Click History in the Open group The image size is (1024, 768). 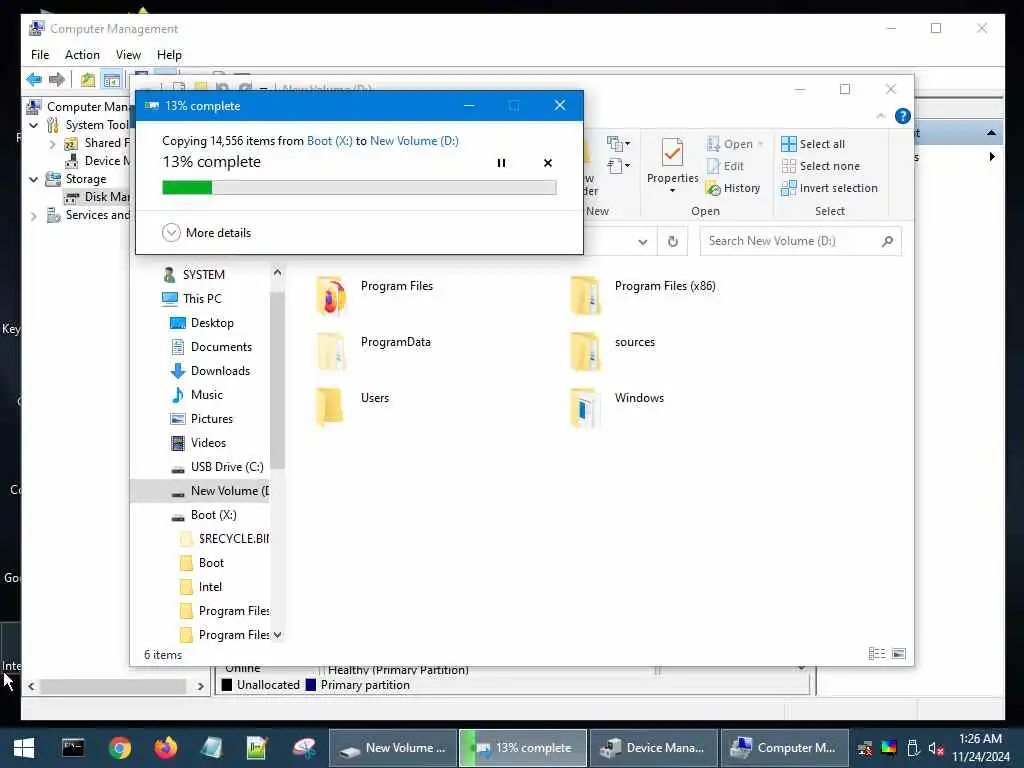733,188
